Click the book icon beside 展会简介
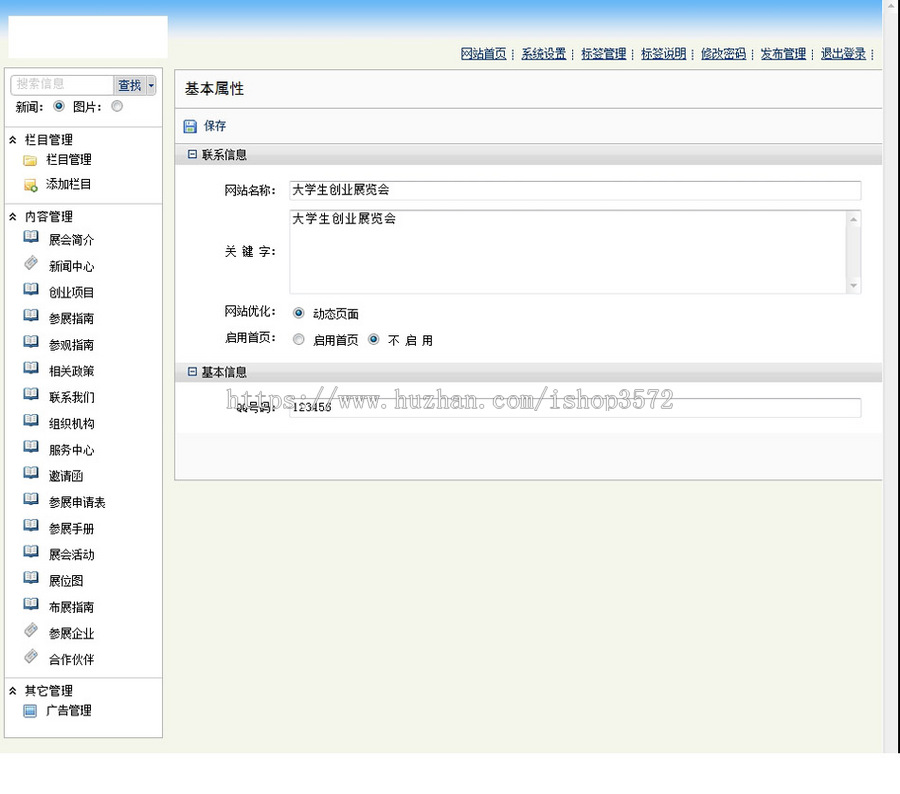 (x=31, y=237)
